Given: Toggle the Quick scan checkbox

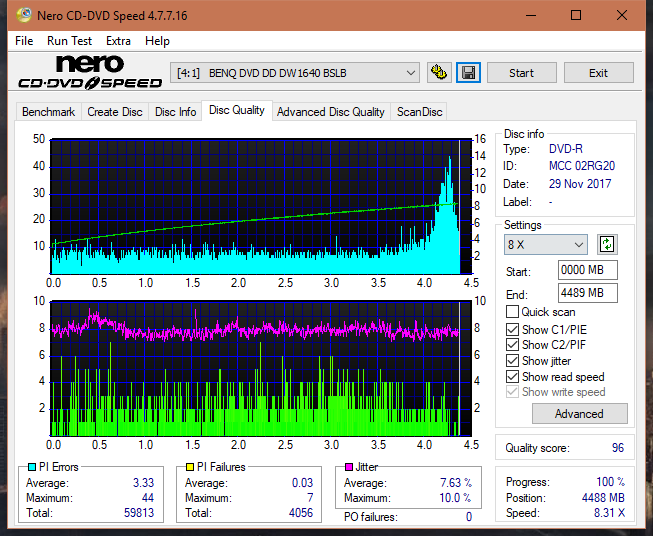Looking at the screenshot, I should pos(512,312).
